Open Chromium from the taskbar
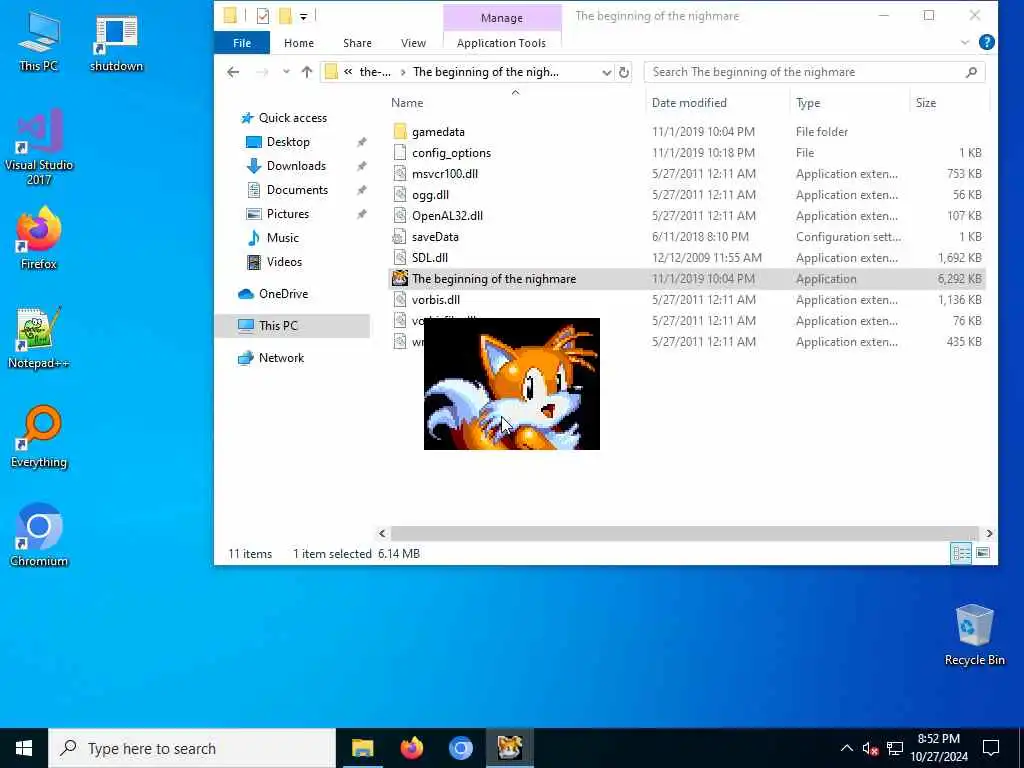This screenshot has height=768, width=1024. (x=460, y=748)
